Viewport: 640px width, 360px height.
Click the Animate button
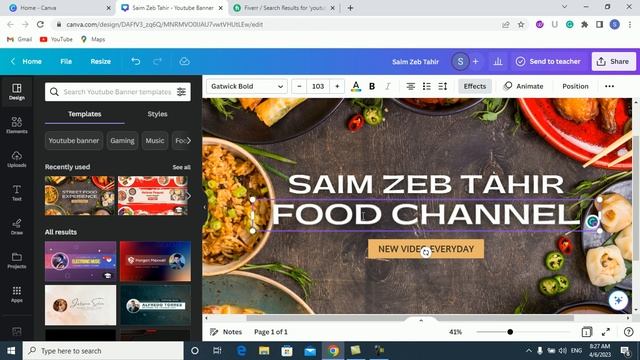point(523,86)
